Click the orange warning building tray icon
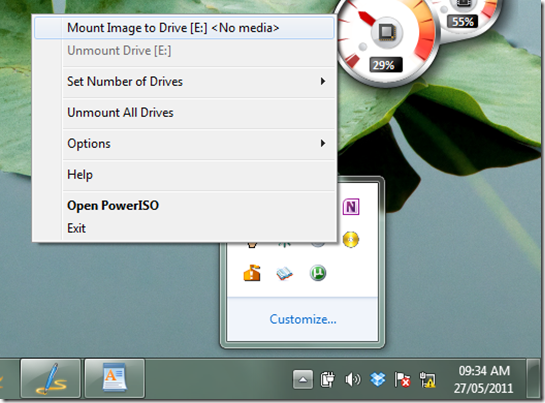The width and height of the screenshot is (545, 403). coord(252,273)
